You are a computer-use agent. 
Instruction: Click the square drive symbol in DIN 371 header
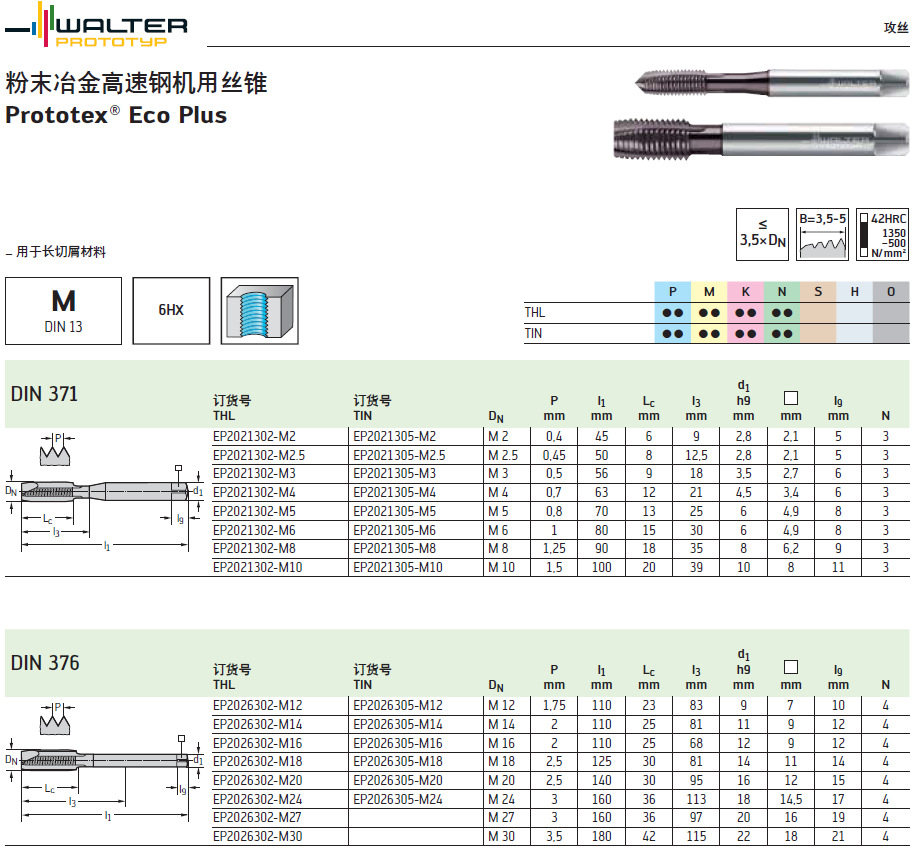coord(790,398)
